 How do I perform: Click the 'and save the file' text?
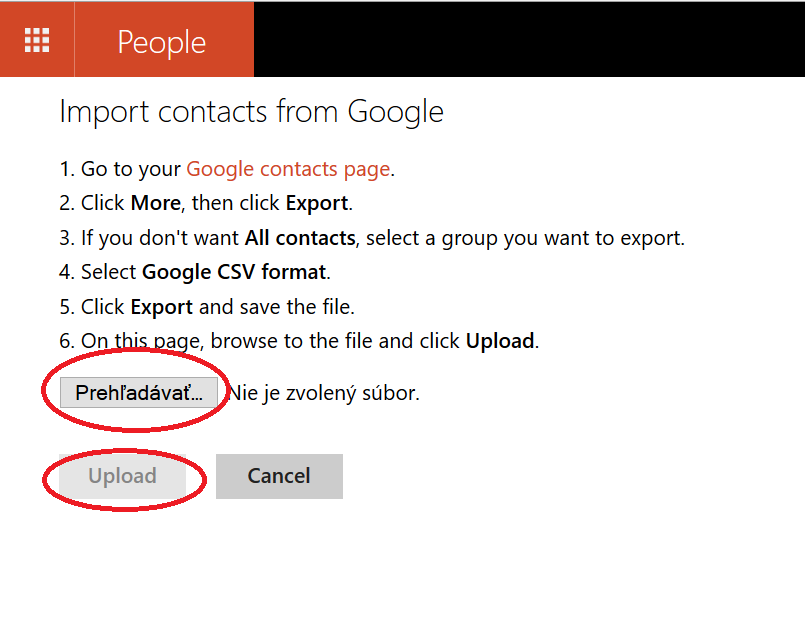[x=275, y=307]
